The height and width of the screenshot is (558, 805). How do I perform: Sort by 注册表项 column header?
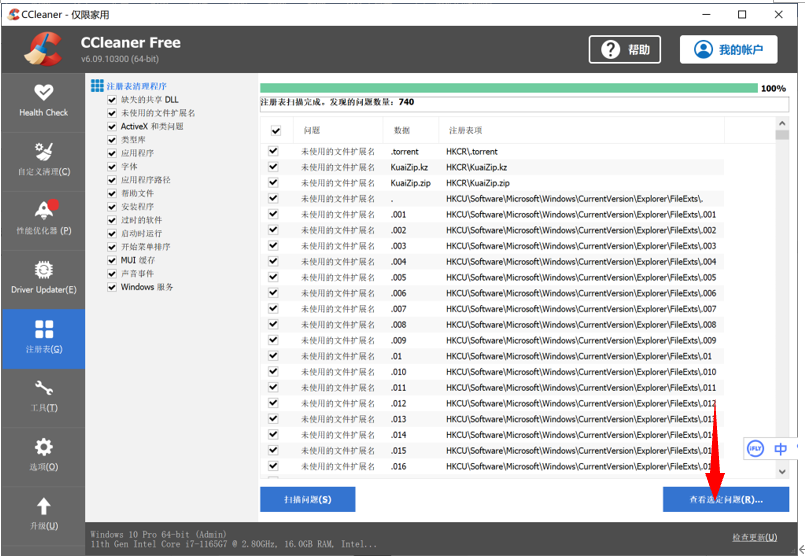(x=581, y=130)
